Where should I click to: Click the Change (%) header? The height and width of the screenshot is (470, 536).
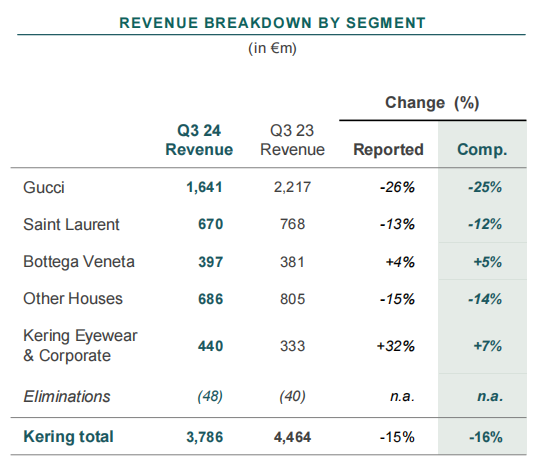coord(432,103)
